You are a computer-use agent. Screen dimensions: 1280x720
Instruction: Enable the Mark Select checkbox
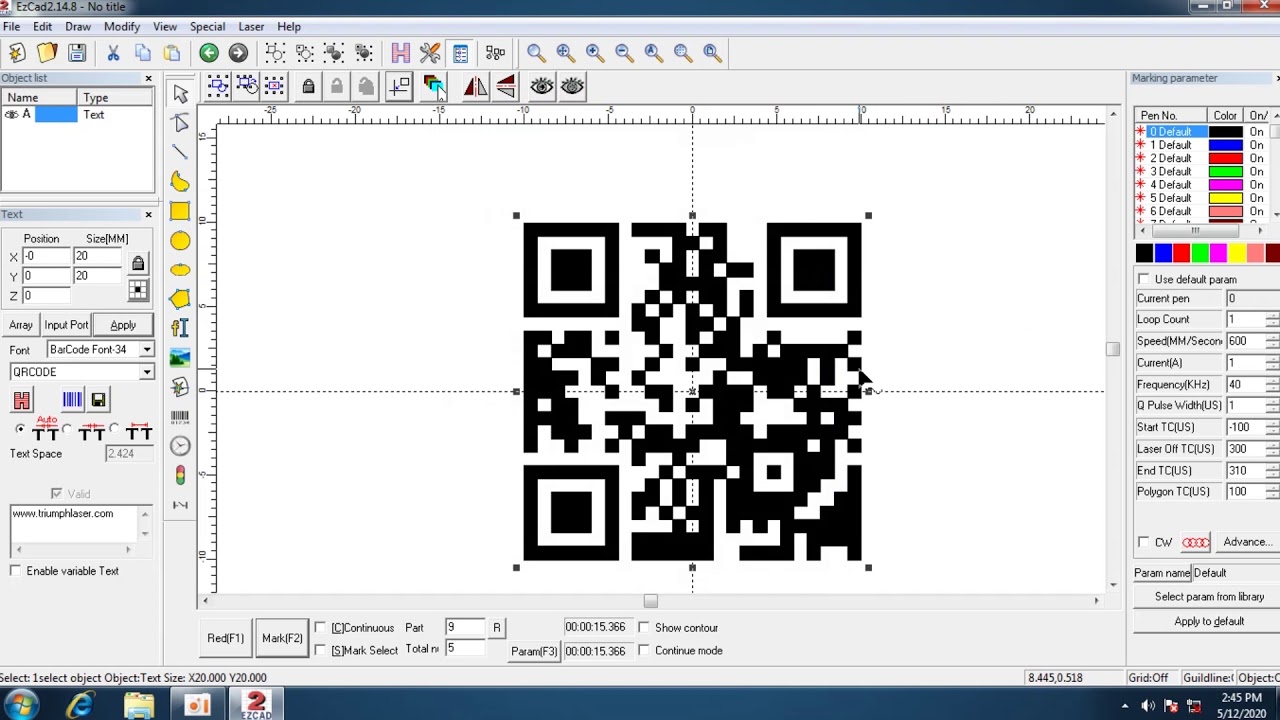point(320,650)
